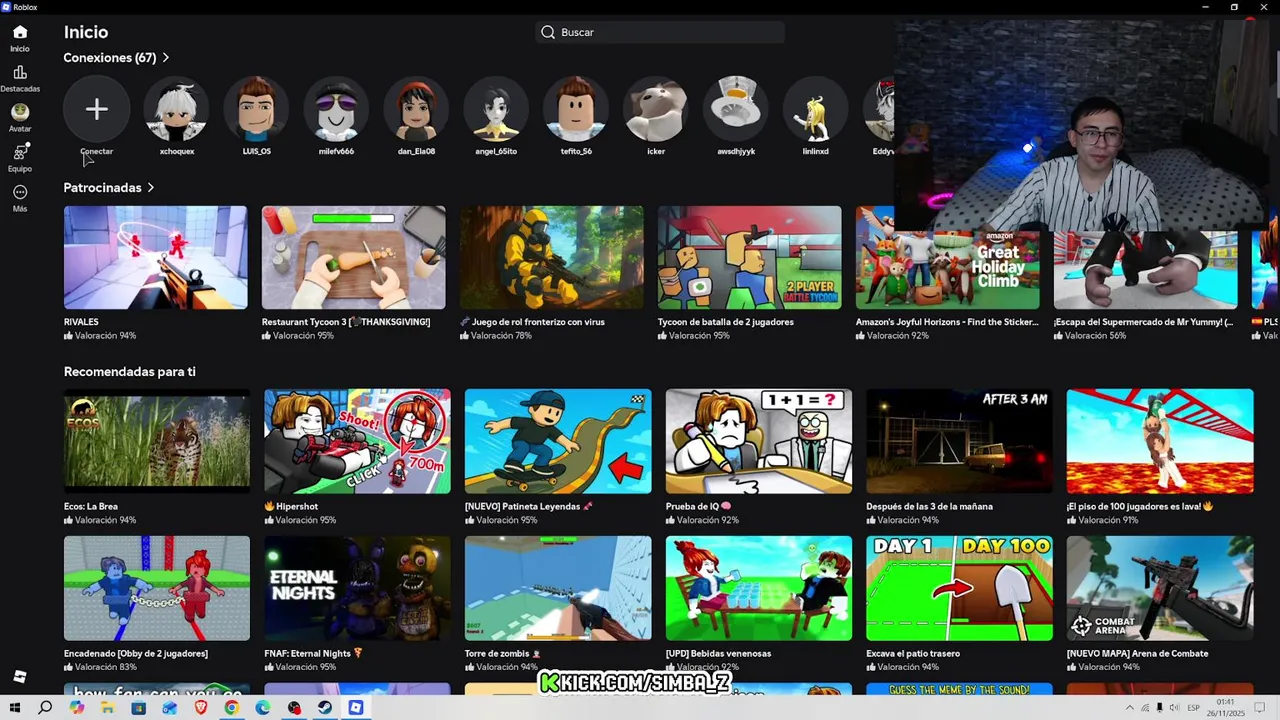Viewport: 1280px width, 720px height.
Task: Click into the Buscar search field
Action: point(660,32)
